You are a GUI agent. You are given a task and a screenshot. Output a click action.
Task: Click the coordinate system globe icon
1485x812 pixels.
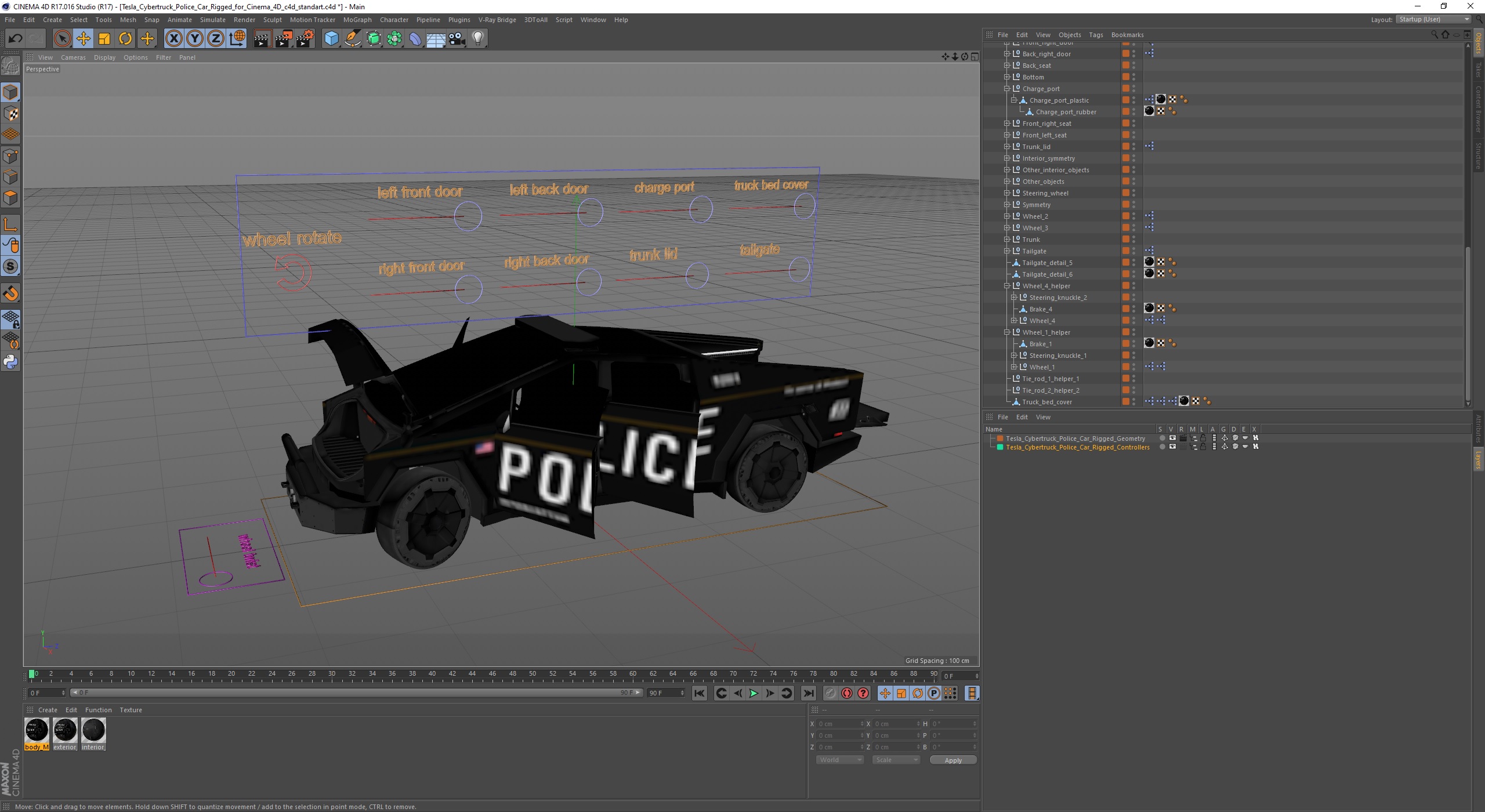pyautogui.click(x=237, y=39)
